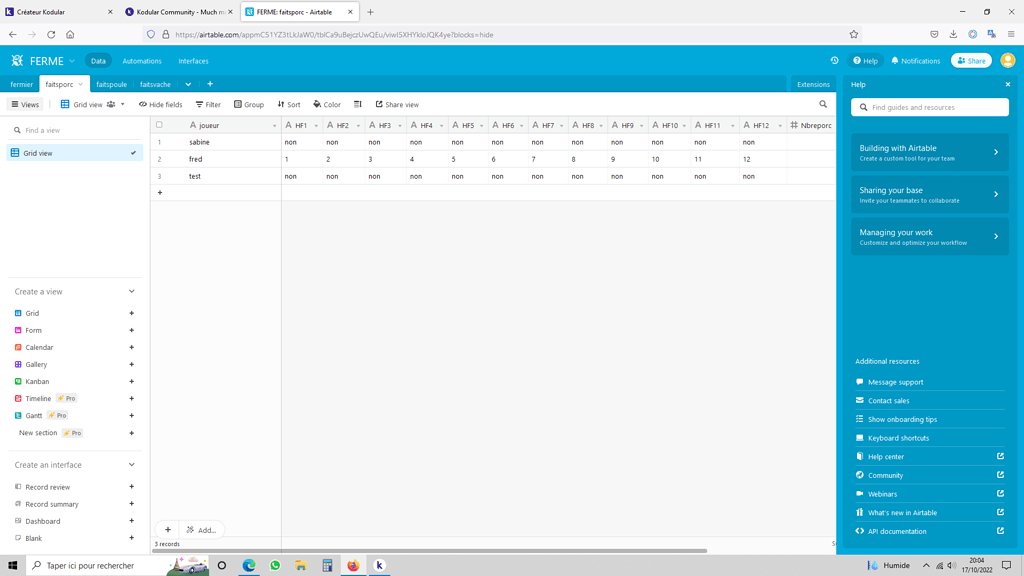
Task: Open Calculator from the taskbar
Action: pos(327,565)
